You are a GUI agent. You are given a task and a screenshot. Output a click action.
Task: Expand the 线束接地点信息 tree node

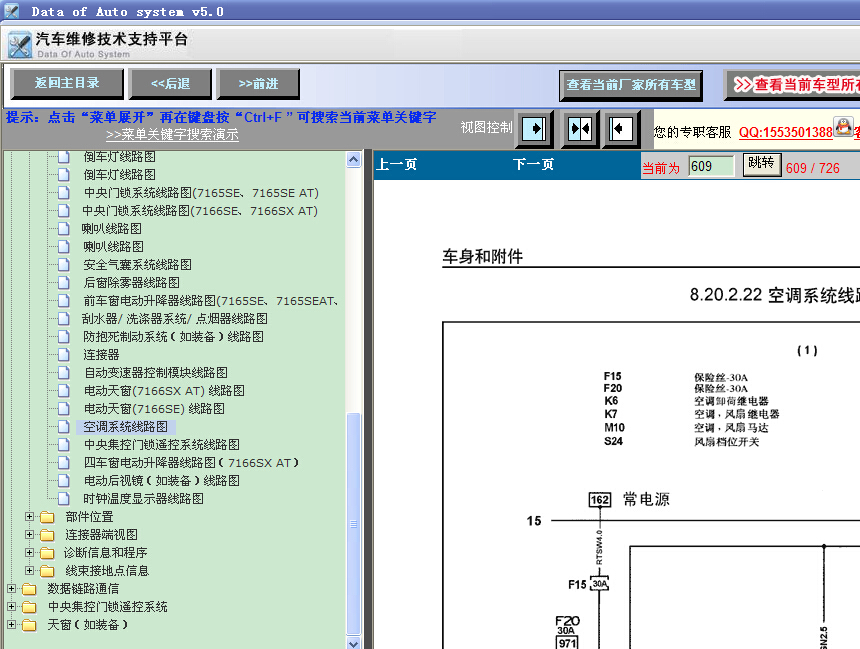pos(30,571)
